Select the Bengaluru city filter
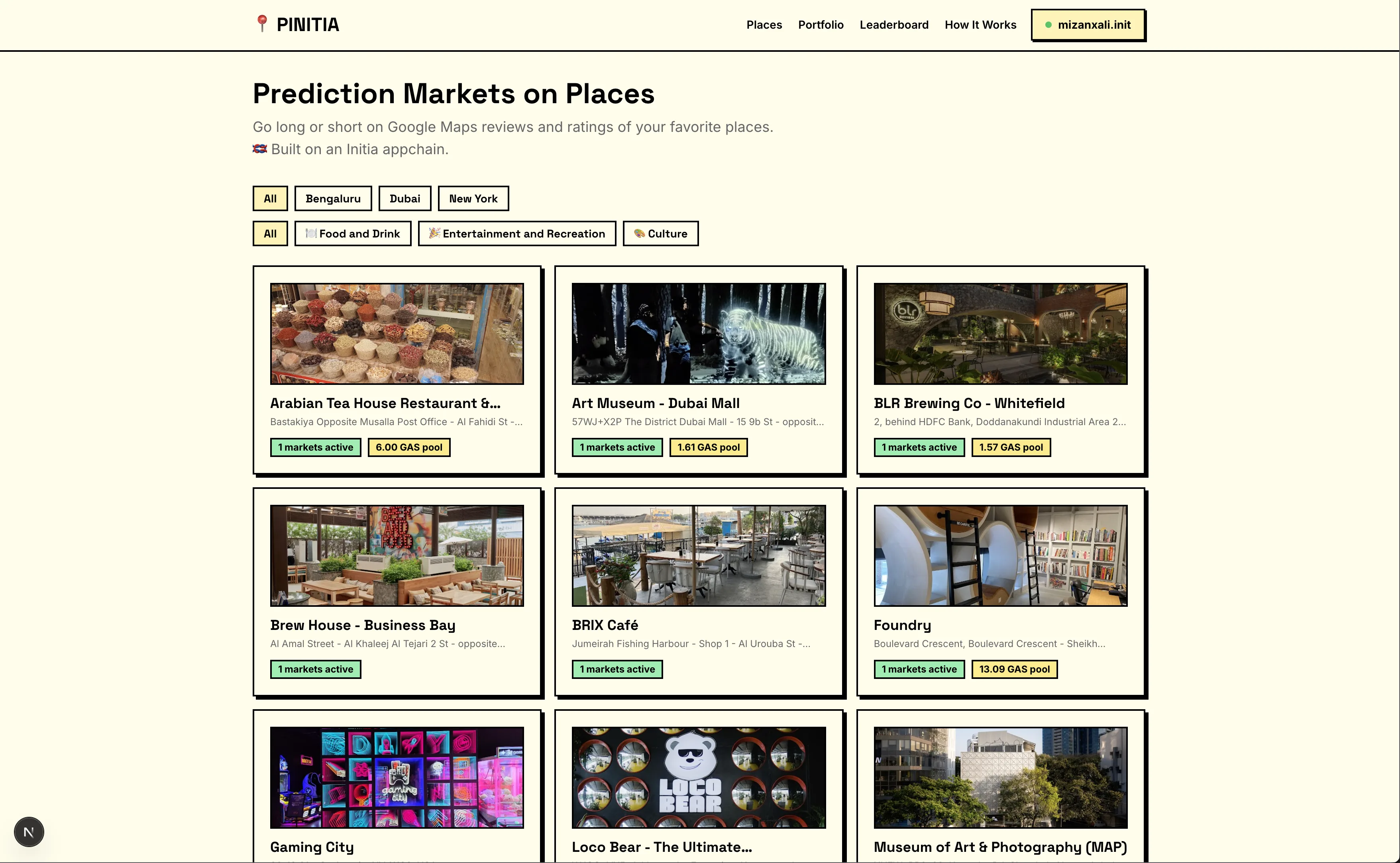Image resolution: width=1400 pixels, height=863 pixels. click(333, 199)
